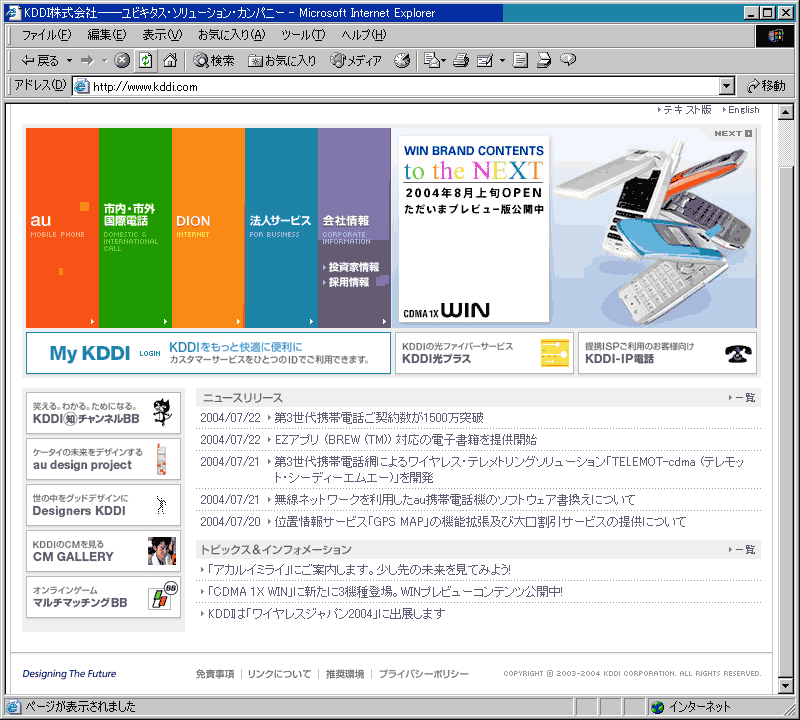Click the 免責事項 footer link
Image resolution: width=800 pixels, height=720 pixels.
(215, 674)
